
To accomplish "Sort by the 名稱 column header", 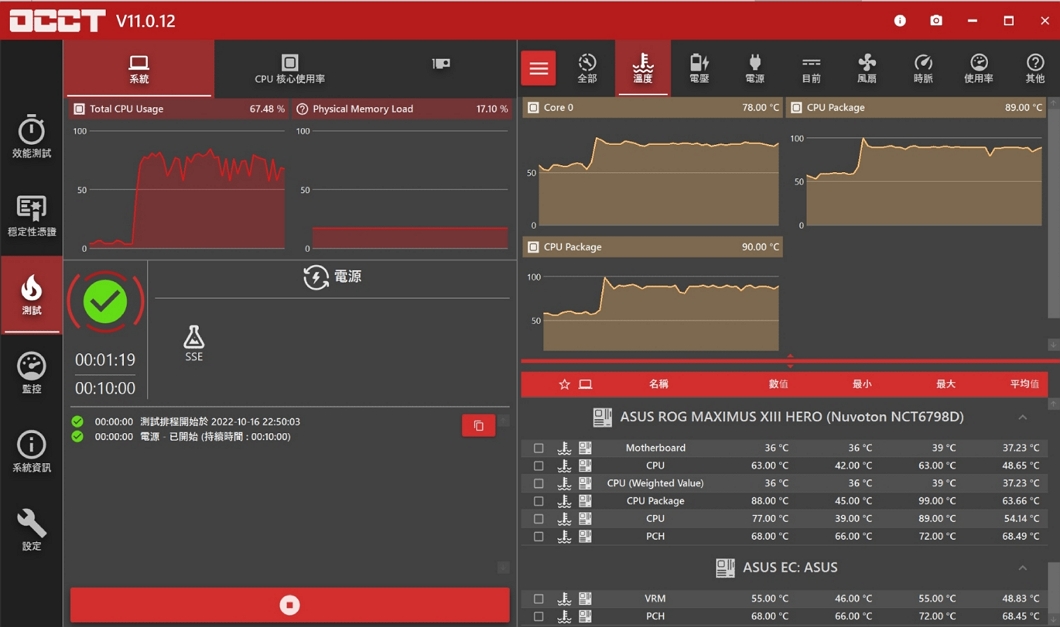I will 658,384.
